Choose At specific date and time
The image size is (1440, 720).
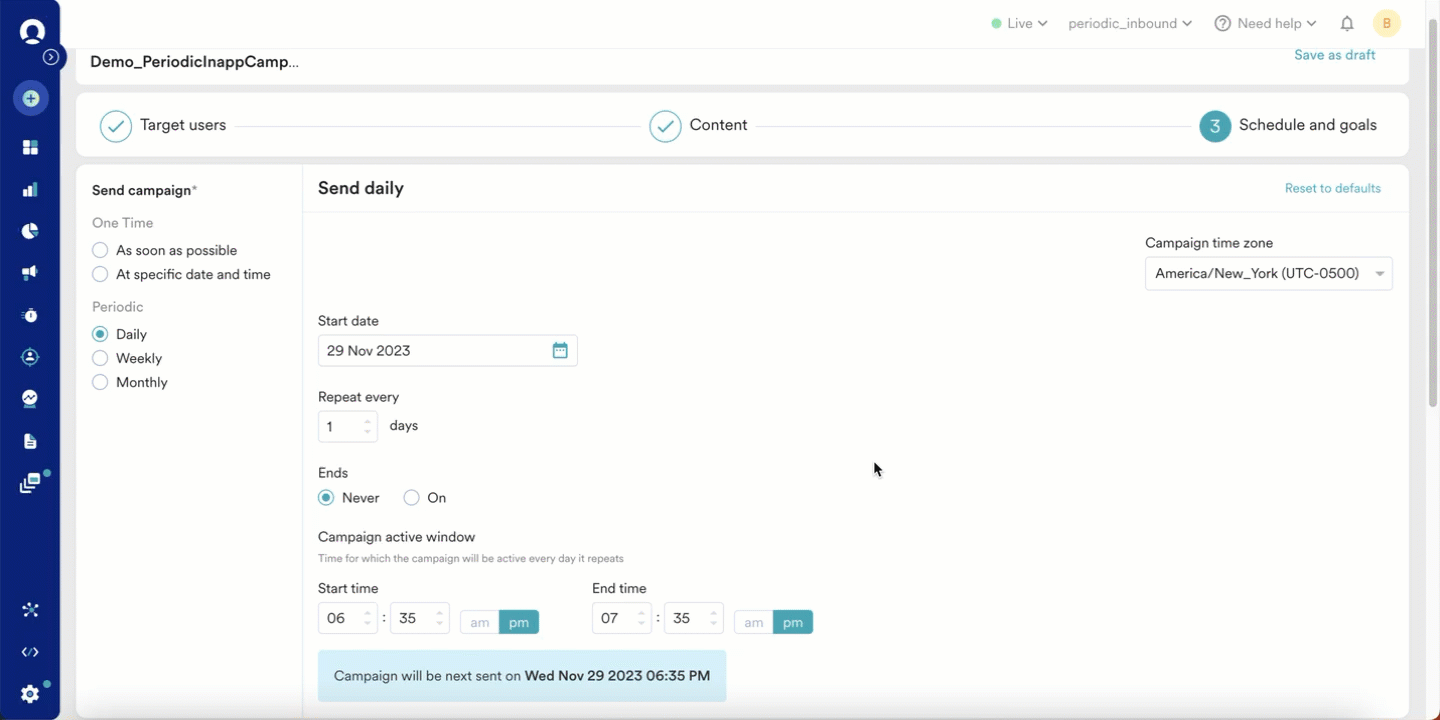click(100, 274)
